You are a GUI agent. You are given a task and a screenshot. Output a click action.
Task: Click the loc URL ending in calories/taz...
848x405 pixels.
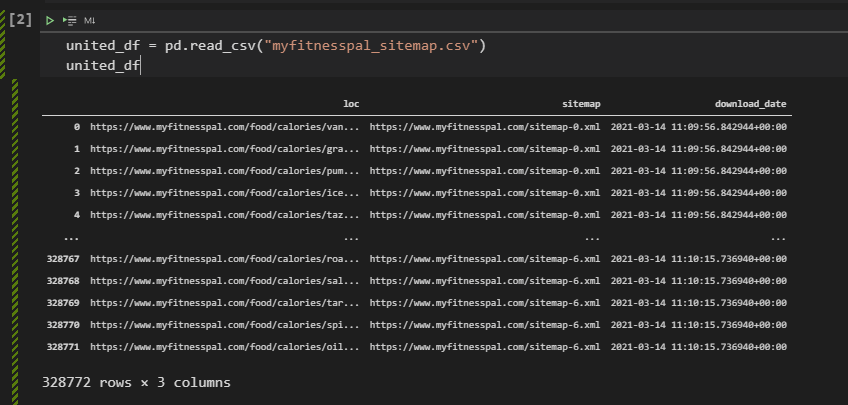point(224,215)
